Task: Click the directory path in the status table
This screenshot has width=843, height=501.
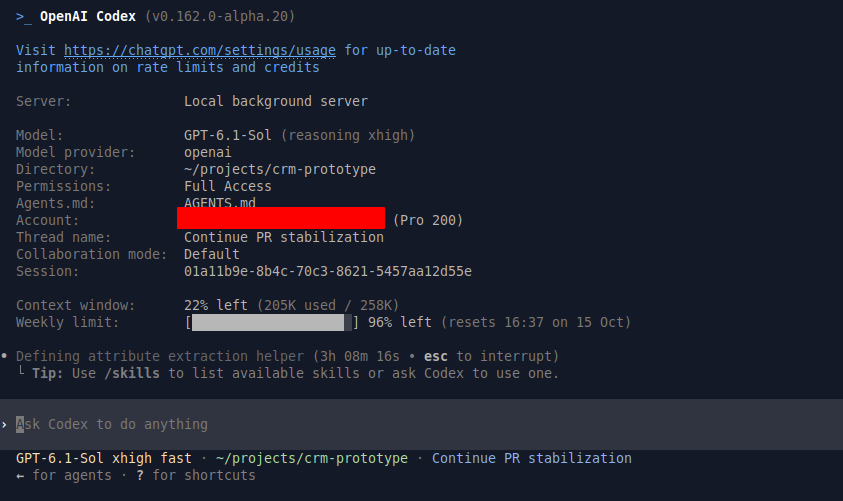Action: [280, 169]
